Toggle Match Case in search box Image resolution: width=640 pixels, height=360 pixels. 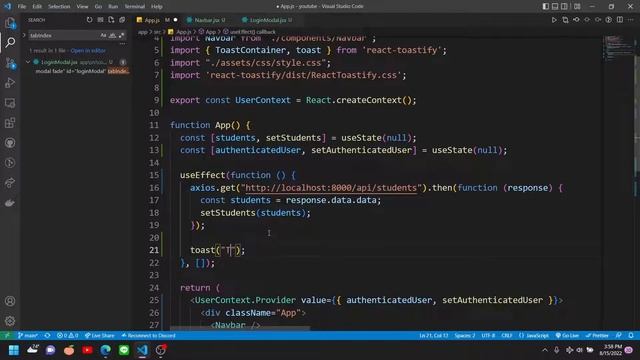click(103, 36)
